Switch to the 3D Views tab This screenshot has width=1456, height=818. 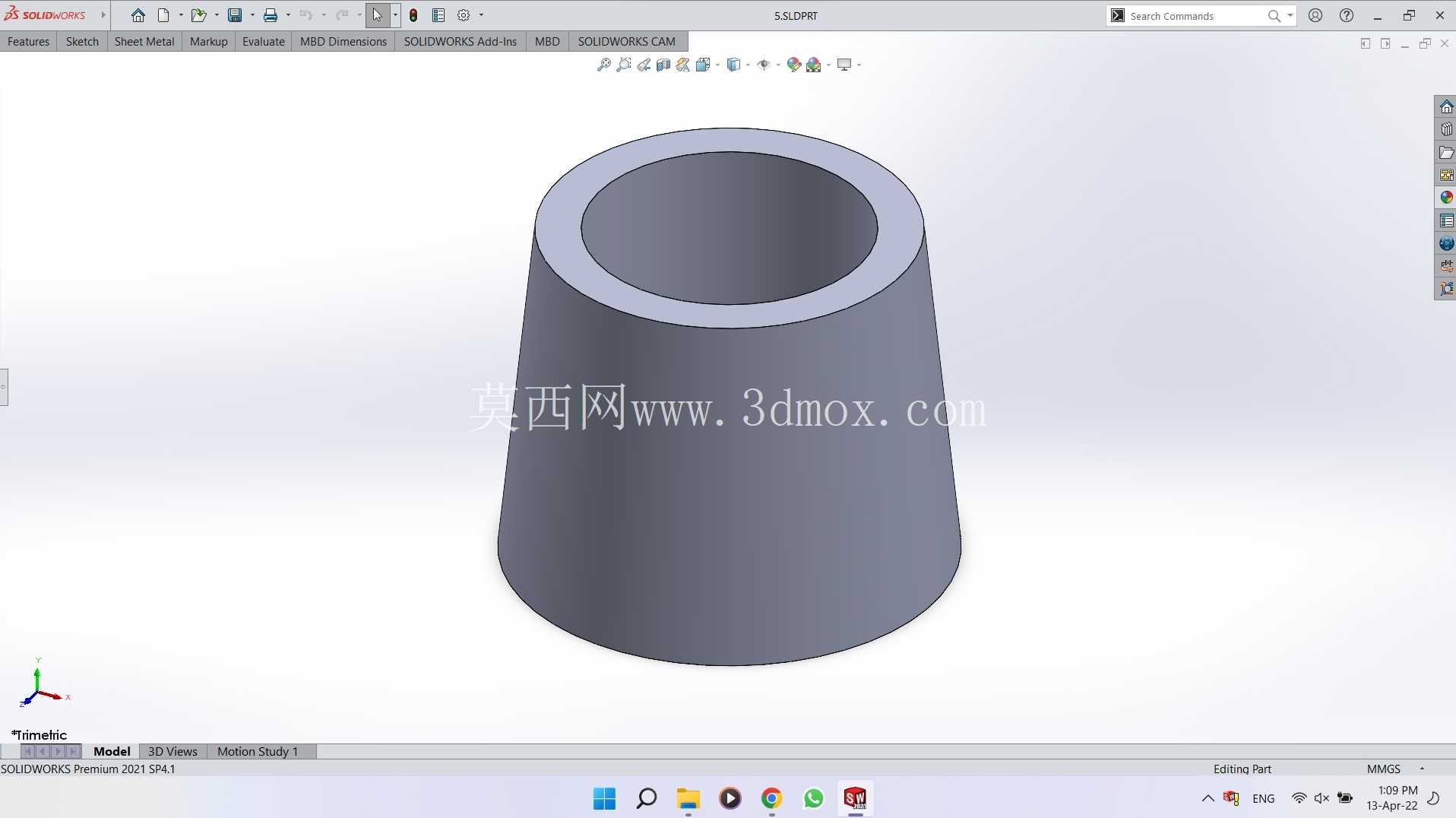pos(173,751)
